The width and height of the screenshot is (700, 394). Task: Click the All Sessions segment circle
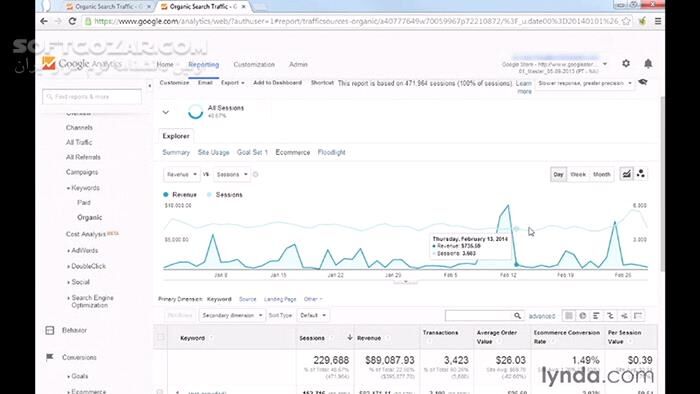[x=196, y=112]
